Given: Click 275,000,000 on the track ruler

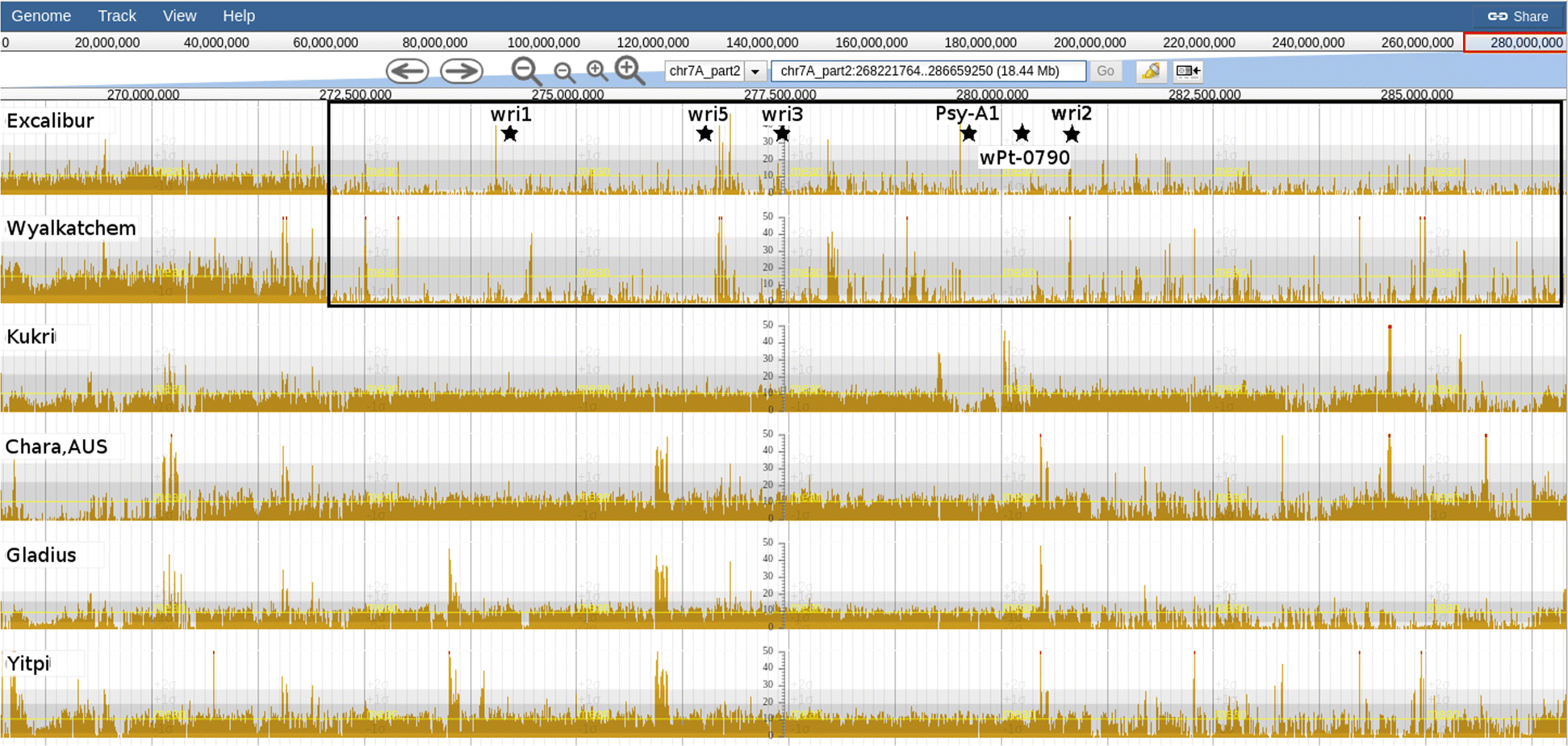Looking at the screenshot, I should tap(567, 94).
